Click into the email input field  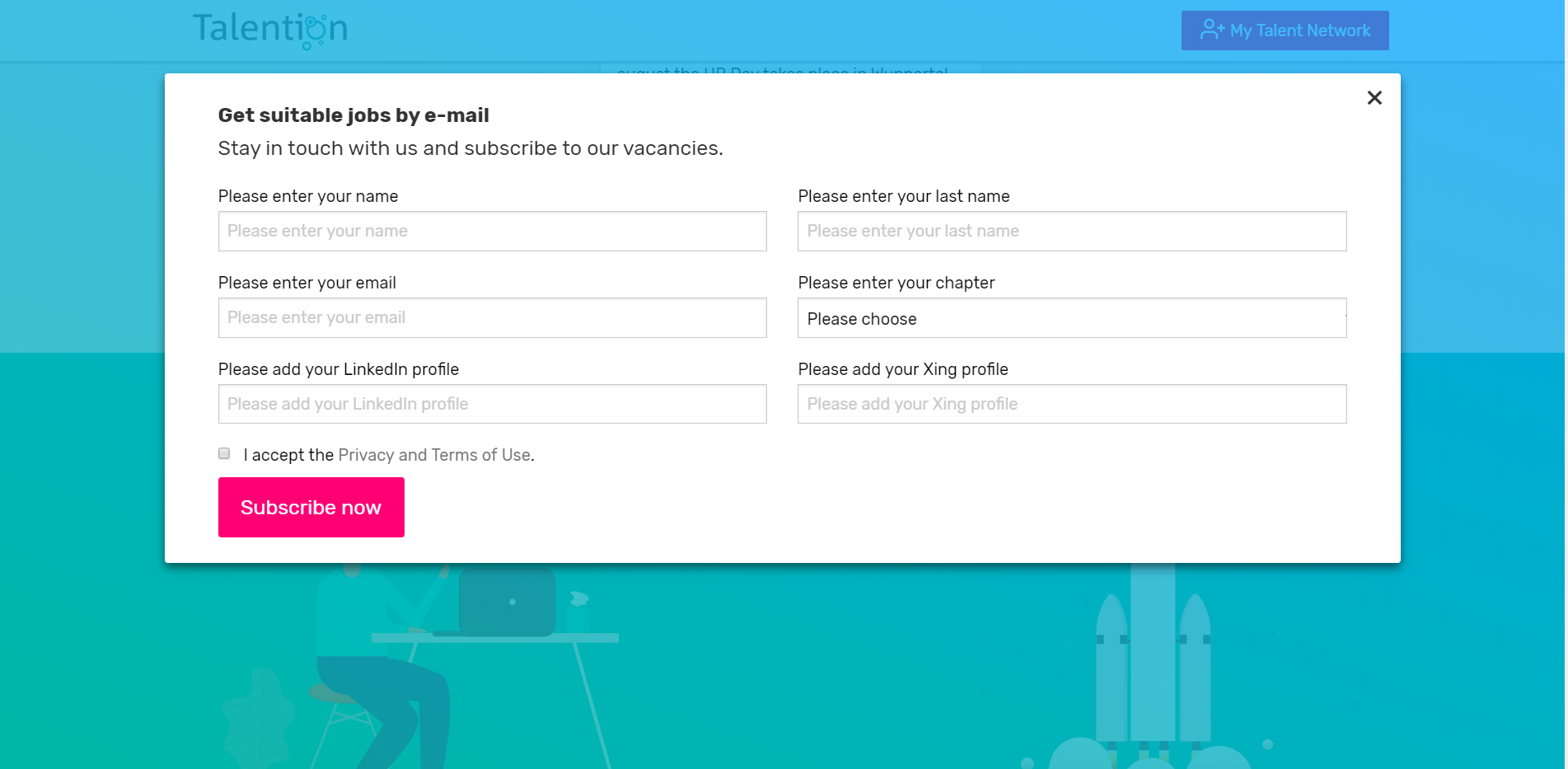(x=492, y=317)
